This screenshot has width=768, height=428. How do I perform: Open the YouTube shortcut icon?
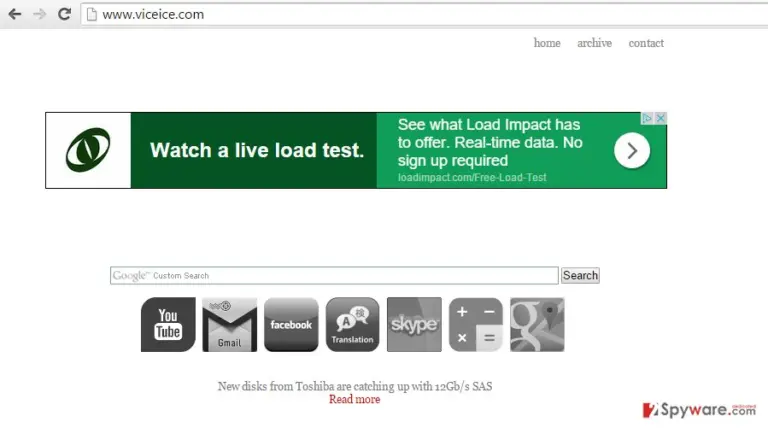tap(168, 324)
